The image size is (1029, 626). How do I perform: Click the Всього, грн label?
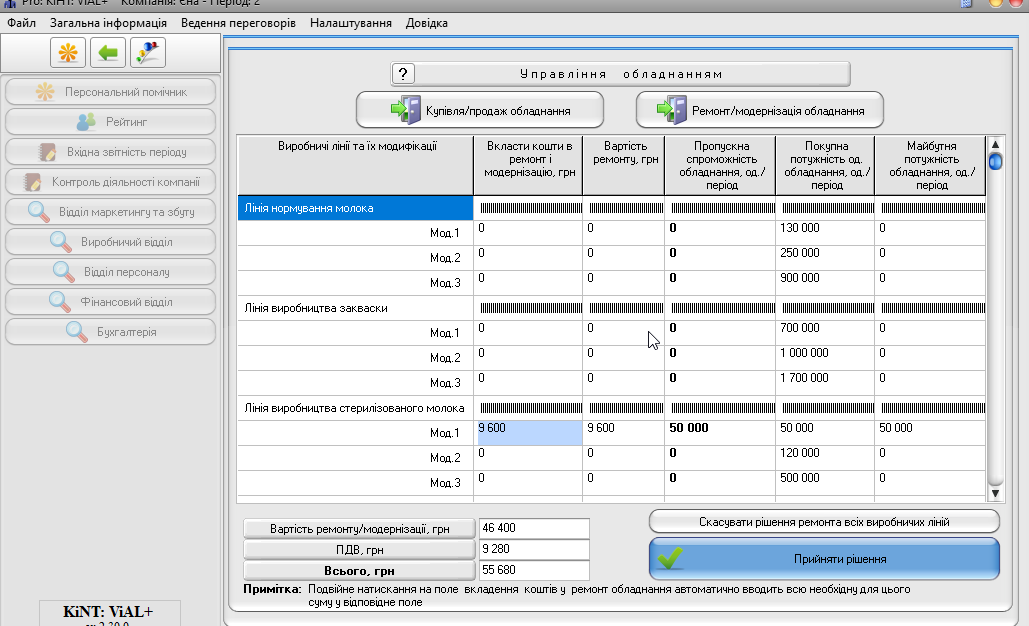[x=359, y=571]
